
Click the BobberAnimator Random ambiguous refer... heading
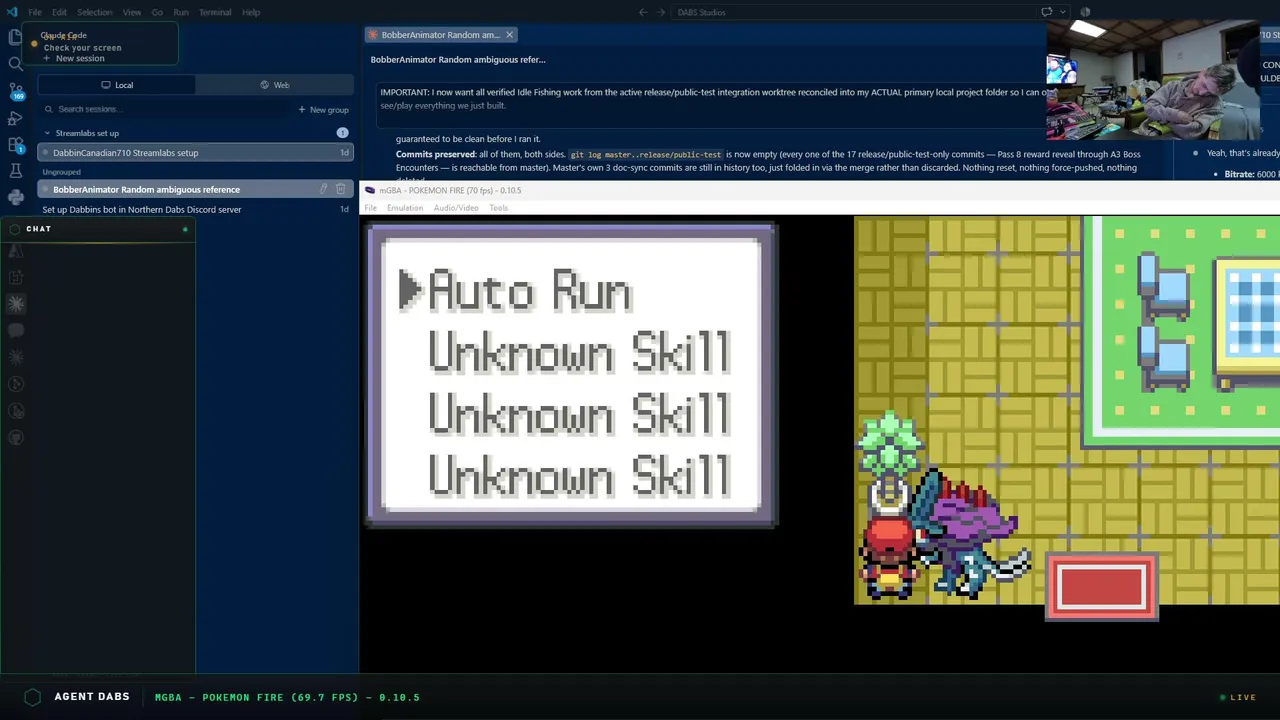click(x=458, y=59)
